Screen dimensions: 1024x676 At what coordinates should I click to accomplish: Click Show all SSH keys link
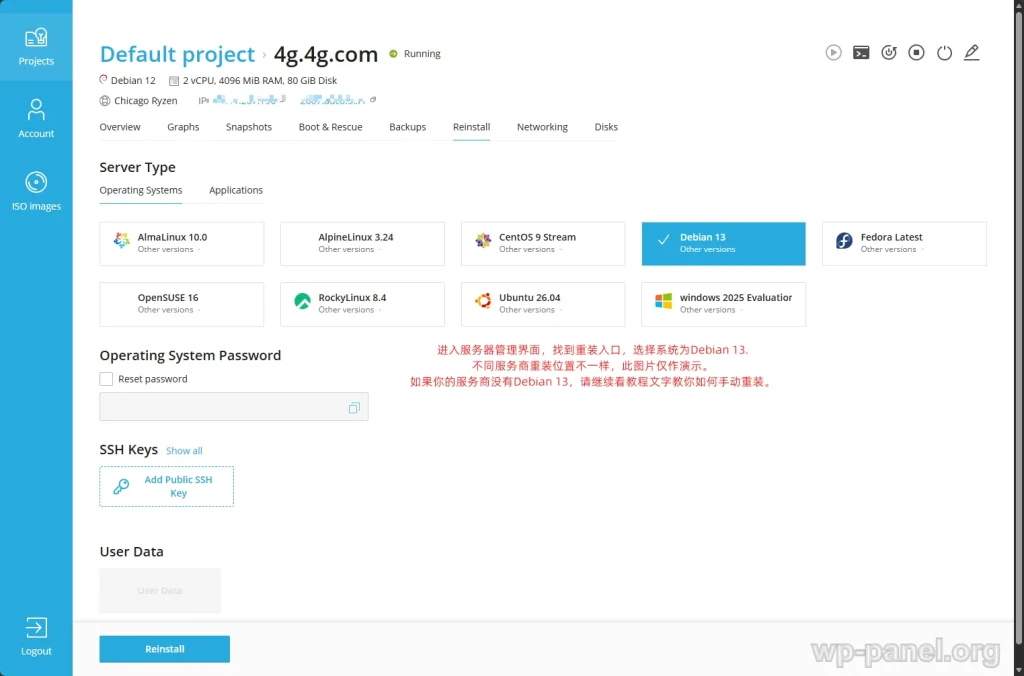click(x=184, y=451)
